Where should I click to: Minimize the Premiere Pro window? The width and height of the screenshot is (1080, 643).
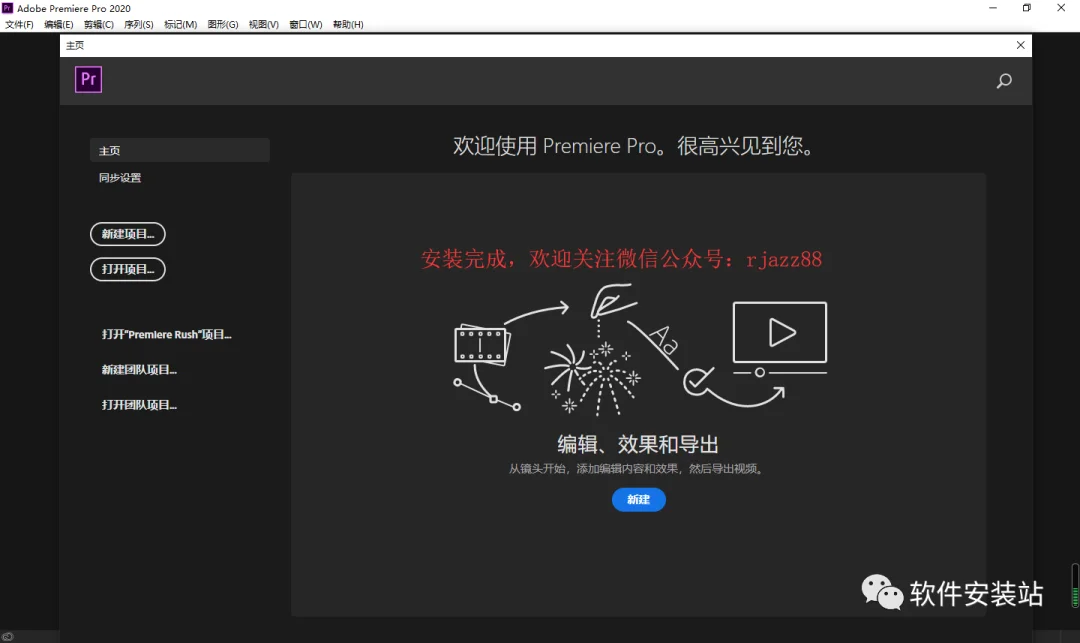(x=993, y=8)
